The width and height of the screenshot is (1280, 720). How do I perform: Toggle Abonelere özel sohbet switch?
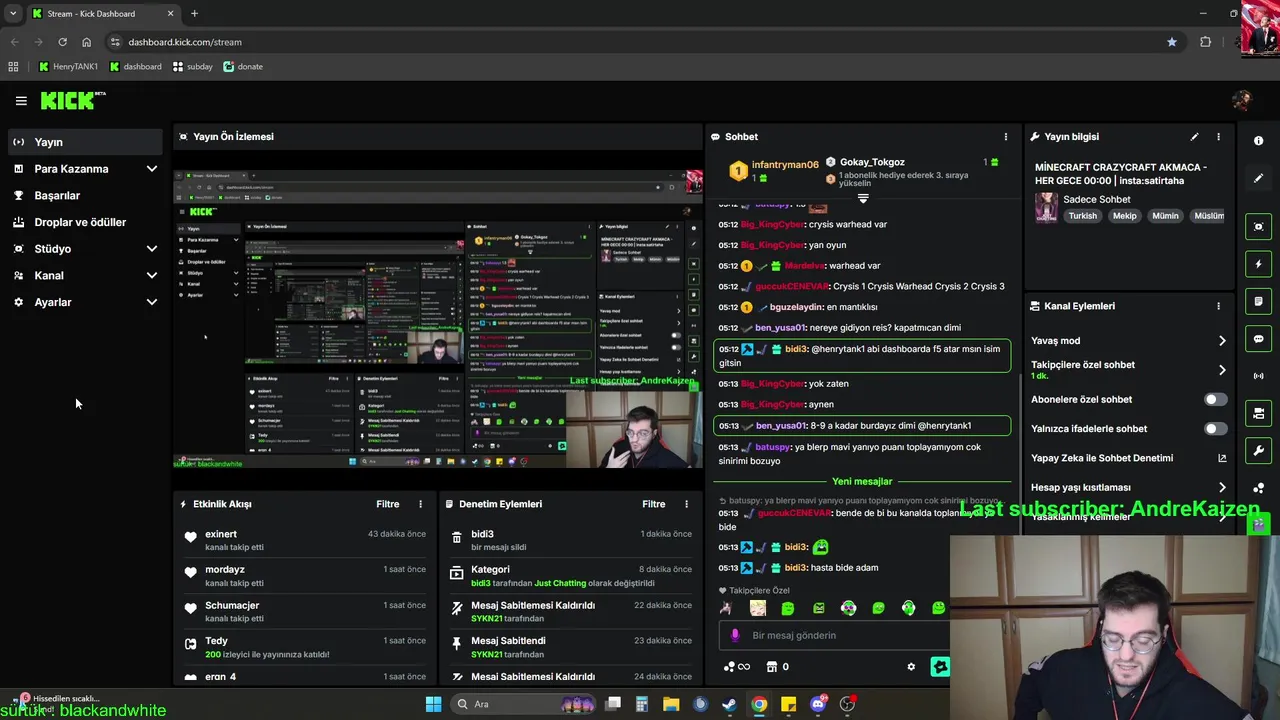1215,399
